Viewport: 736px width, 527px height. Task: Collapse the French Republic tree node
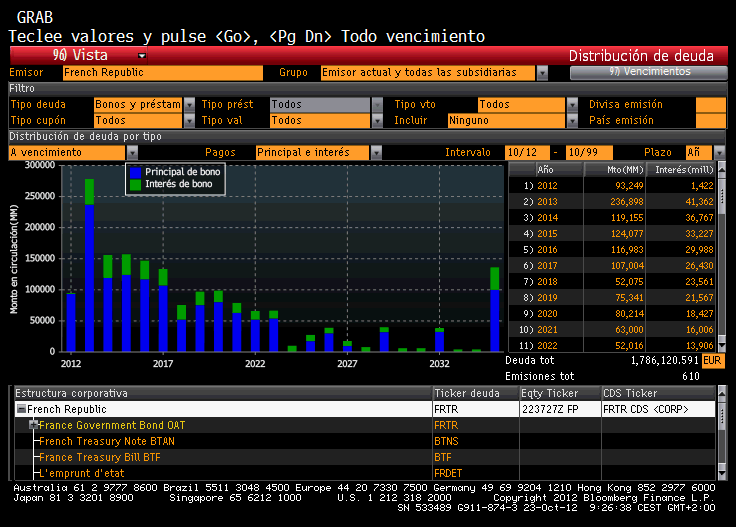(x=21, y=409)
